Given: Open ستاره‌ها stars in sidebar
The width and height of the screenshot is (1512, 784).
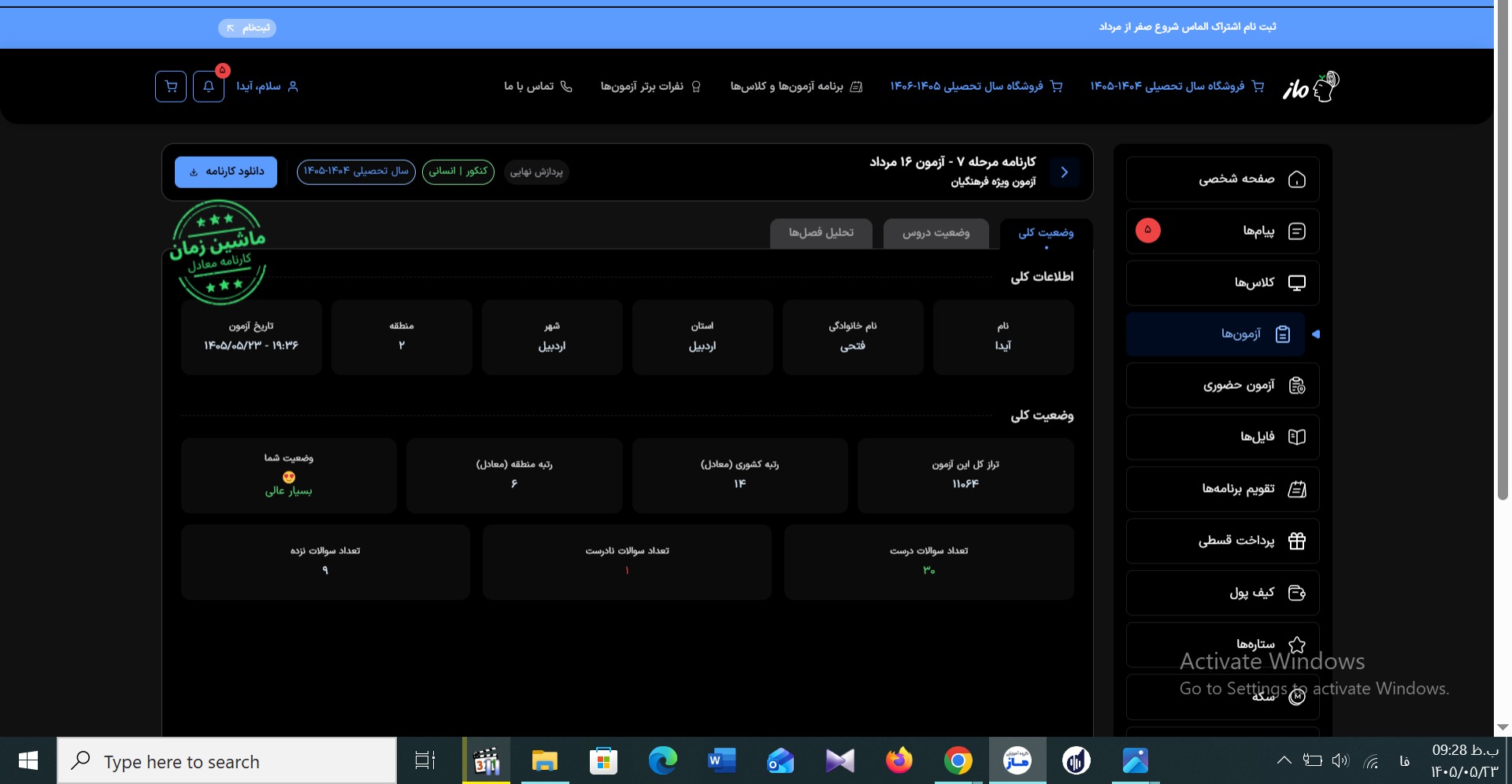Looking at the screenshot, I should (x=1222, y=645).
